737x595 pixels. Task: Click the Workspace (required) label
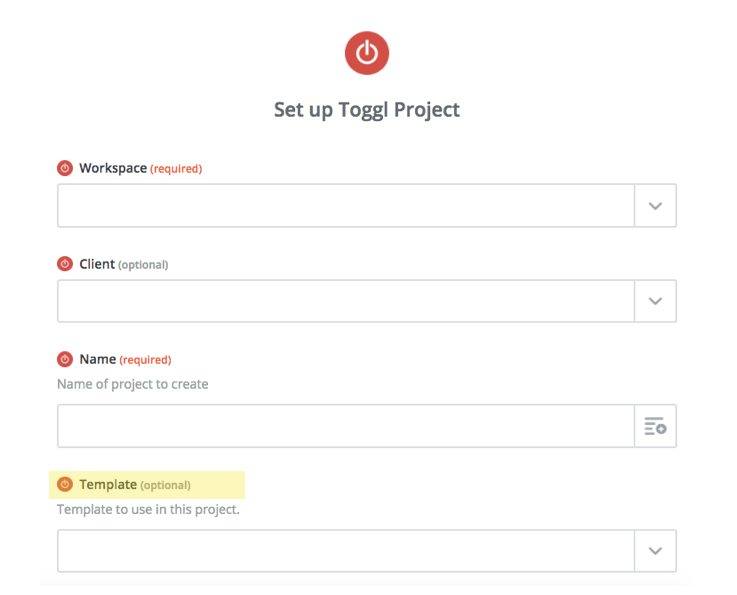pyautogui.click(x=140, y=168)
